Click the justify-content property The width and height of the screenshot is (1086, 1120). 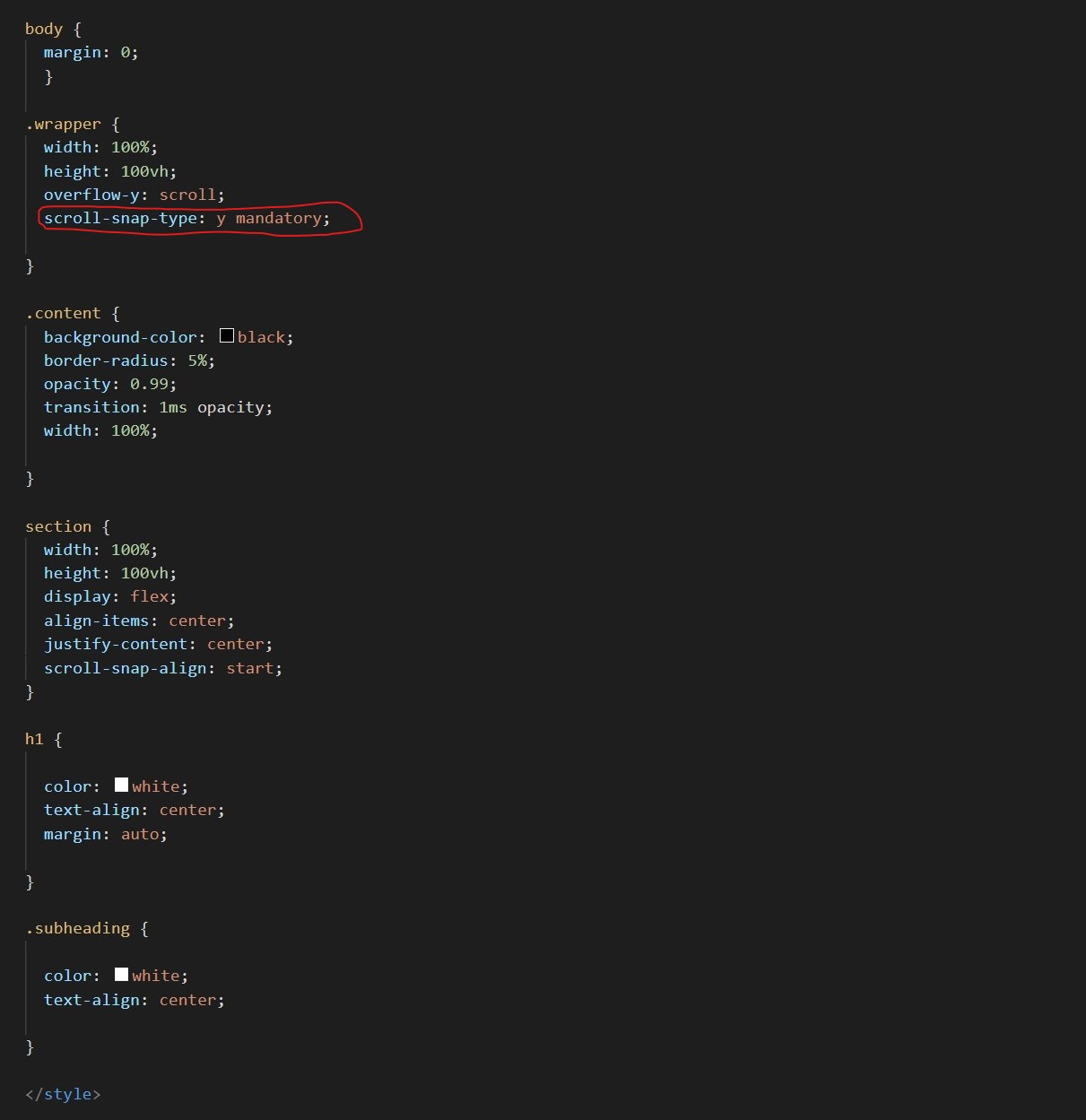(x=116, y=644)
